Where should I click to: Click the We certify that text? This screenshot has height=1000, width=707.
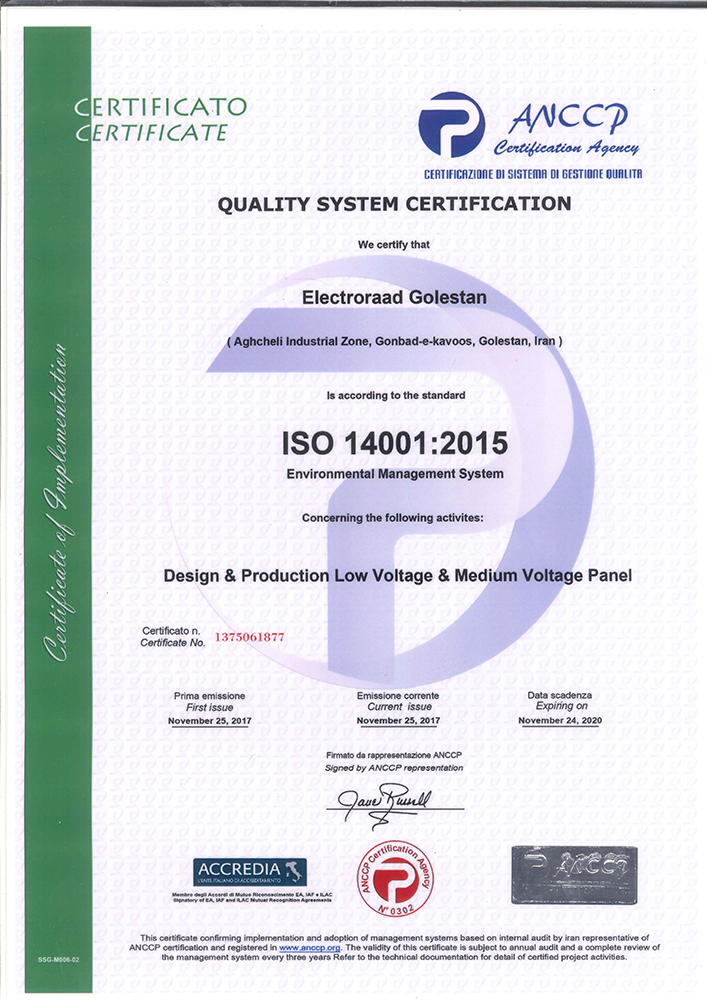coord(394,244)
